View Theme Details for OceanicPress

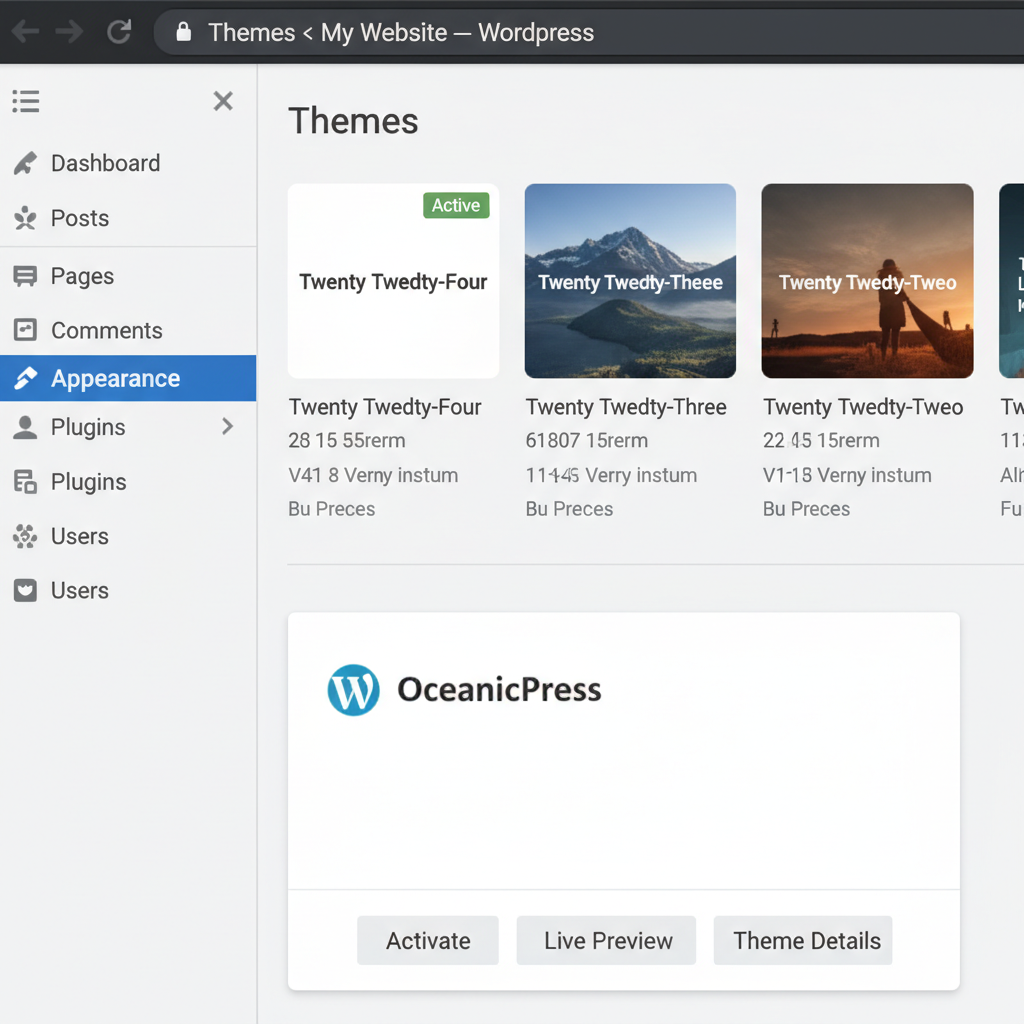(802, 940)
